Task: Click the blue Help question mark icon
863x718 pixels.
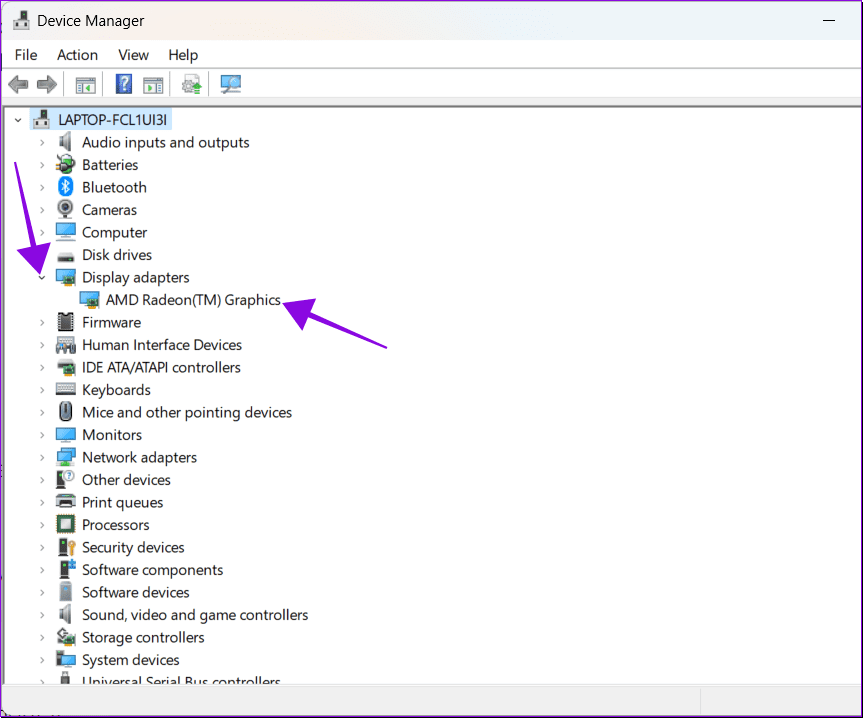Action: pos(124,84)
